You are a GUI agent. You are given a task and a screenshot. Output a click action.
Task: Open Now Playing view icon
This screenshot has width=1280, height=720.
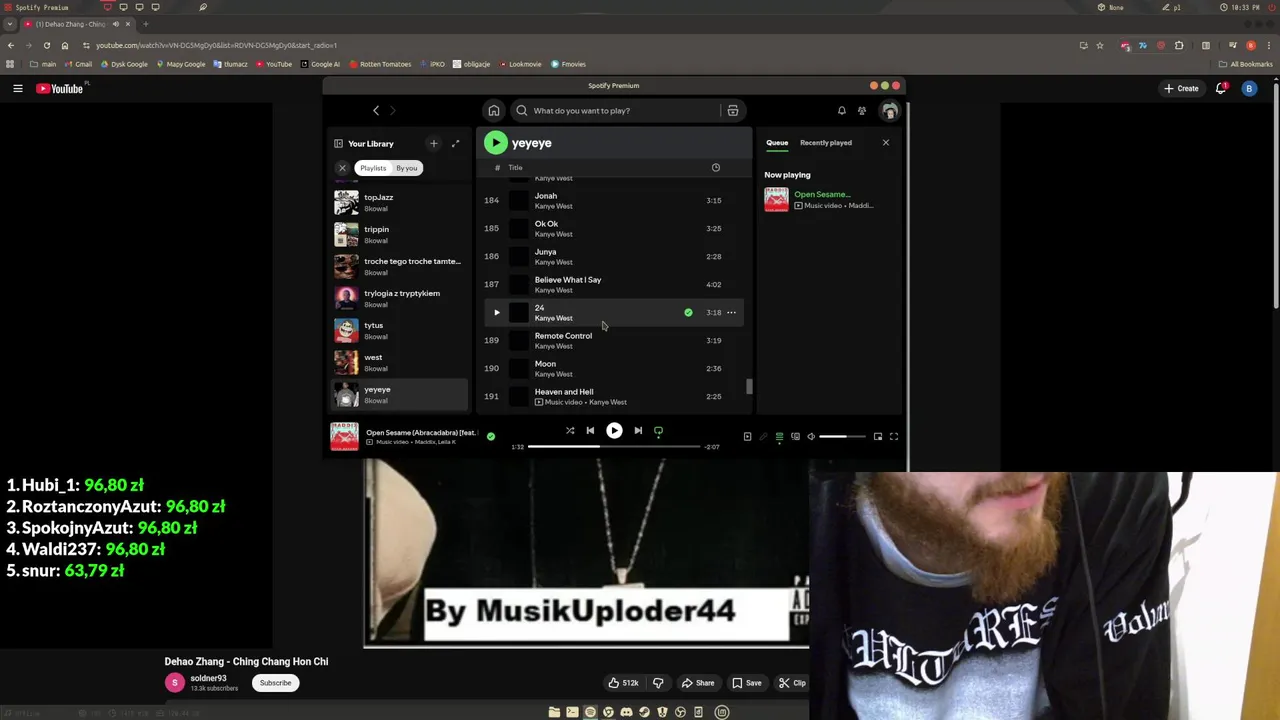coord(747,437)
